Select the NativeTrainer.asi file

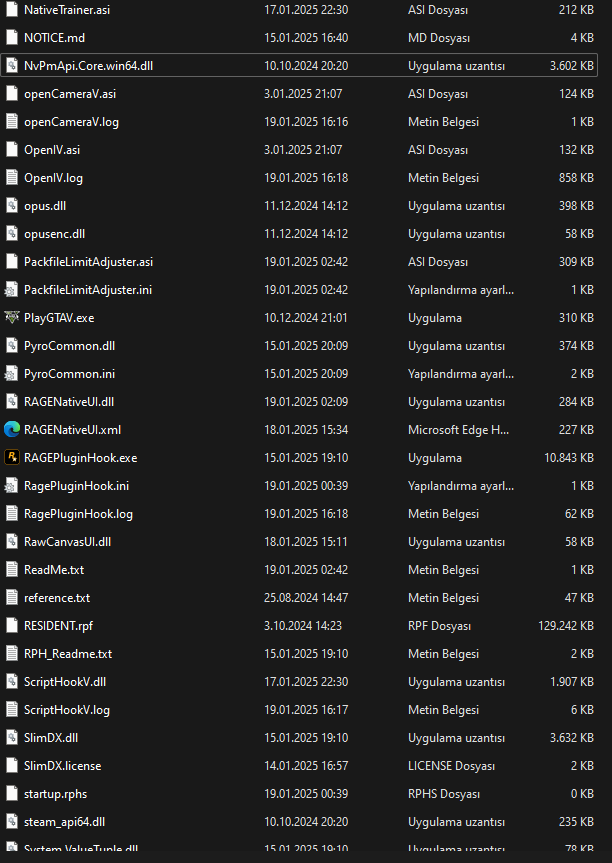[67, 10]
